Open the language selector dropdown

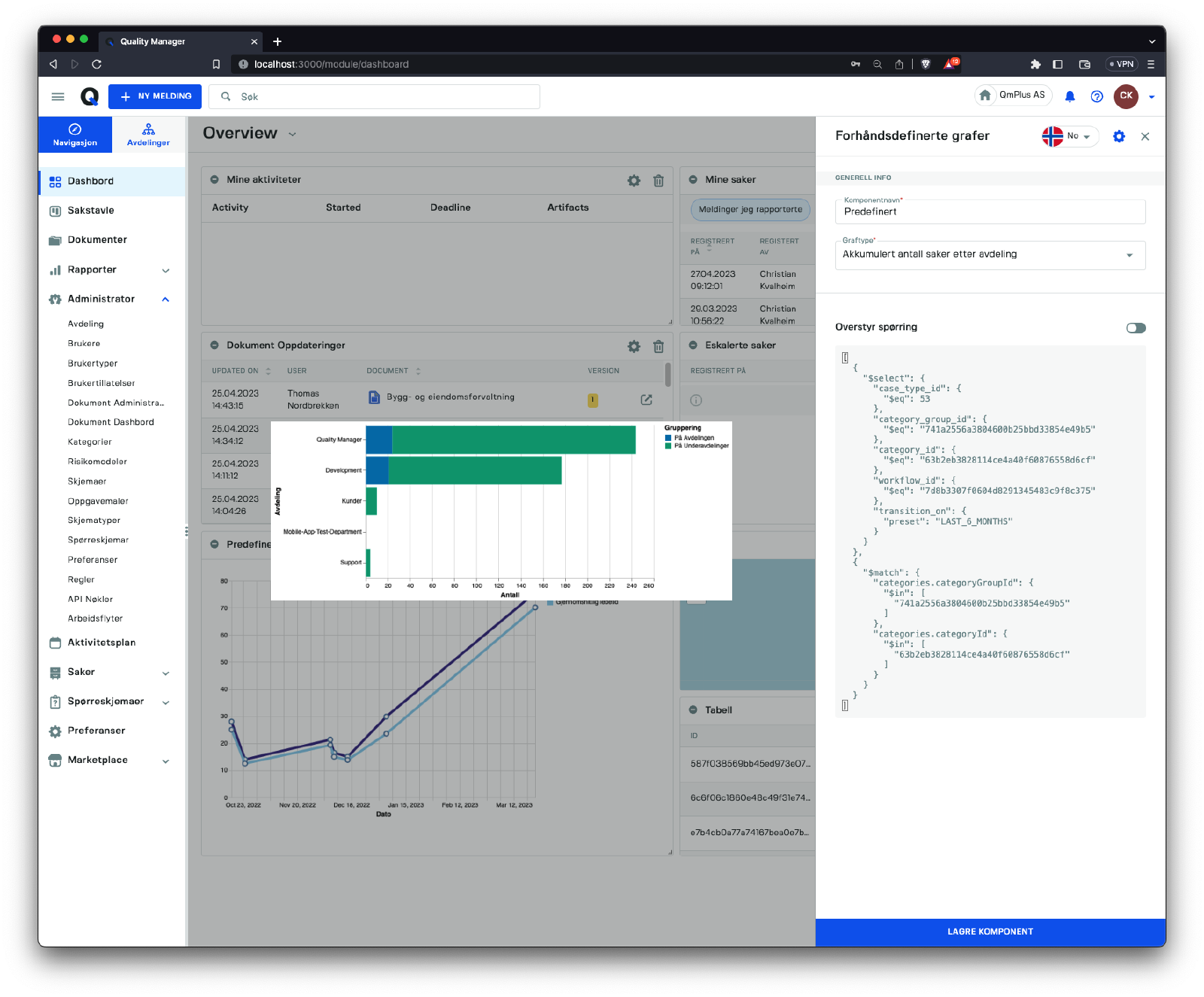coord(1070,136)
